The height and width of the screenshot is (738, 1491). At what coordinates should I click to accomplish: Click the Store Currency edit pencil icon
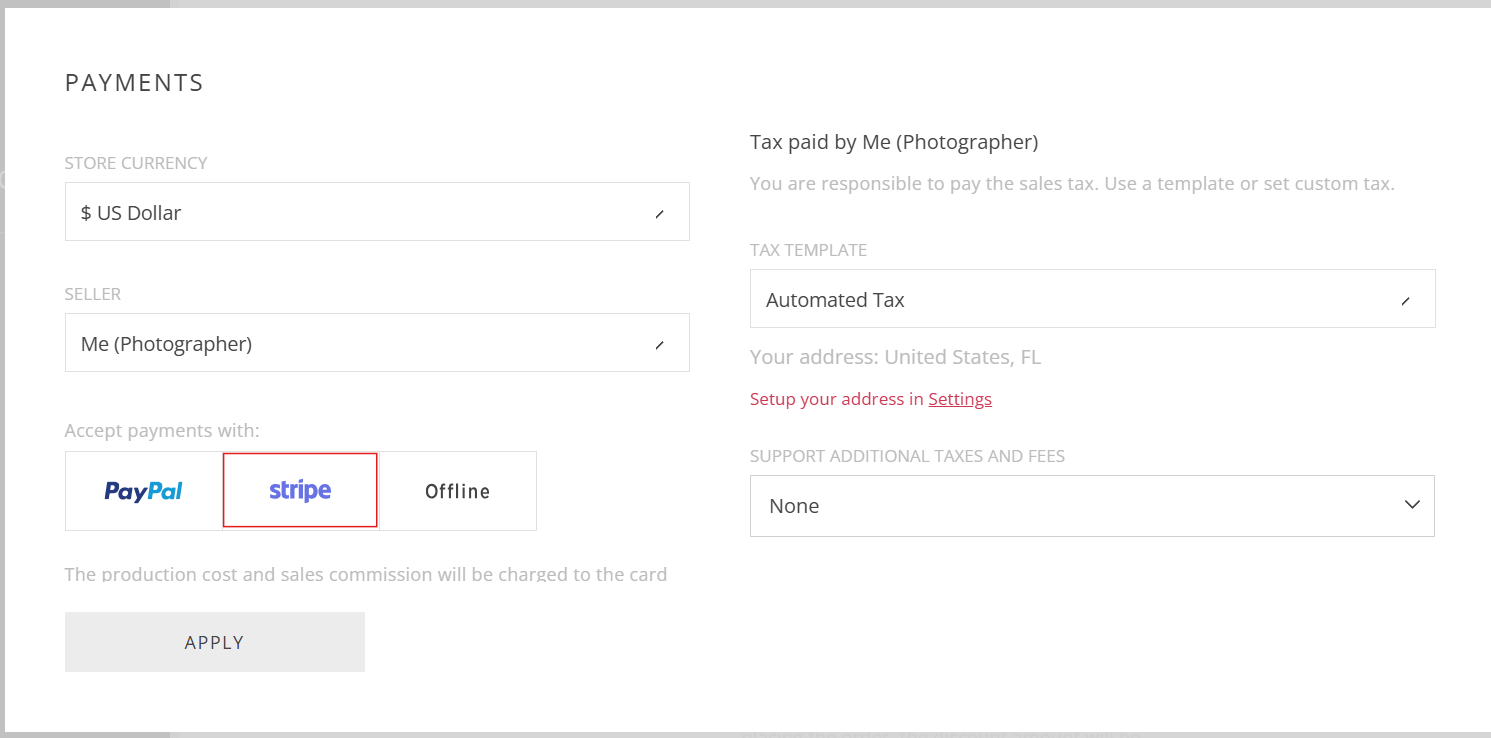click(659, 213)
